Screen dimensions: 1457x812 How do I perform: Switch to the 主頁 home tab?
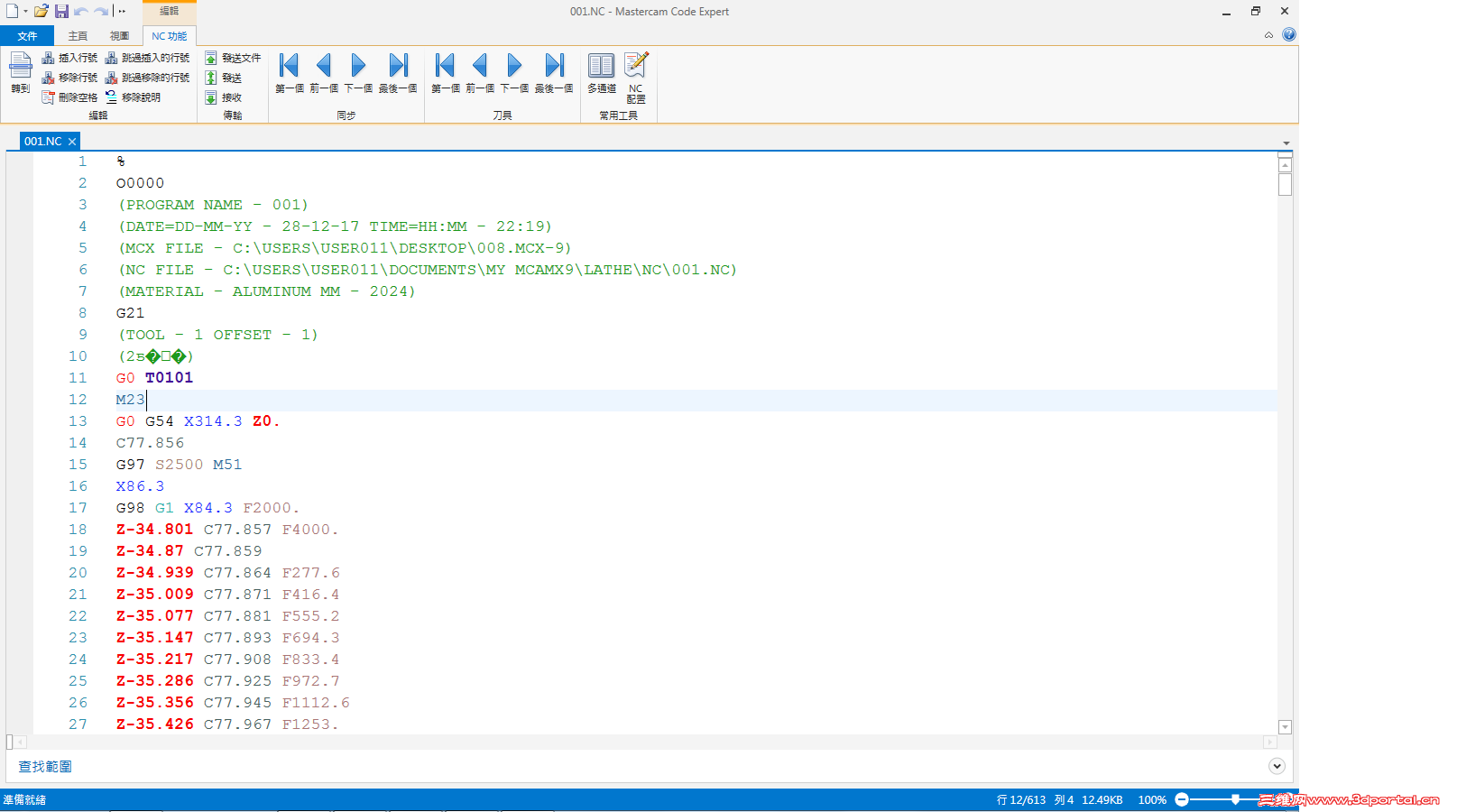(x=78, y=36)
